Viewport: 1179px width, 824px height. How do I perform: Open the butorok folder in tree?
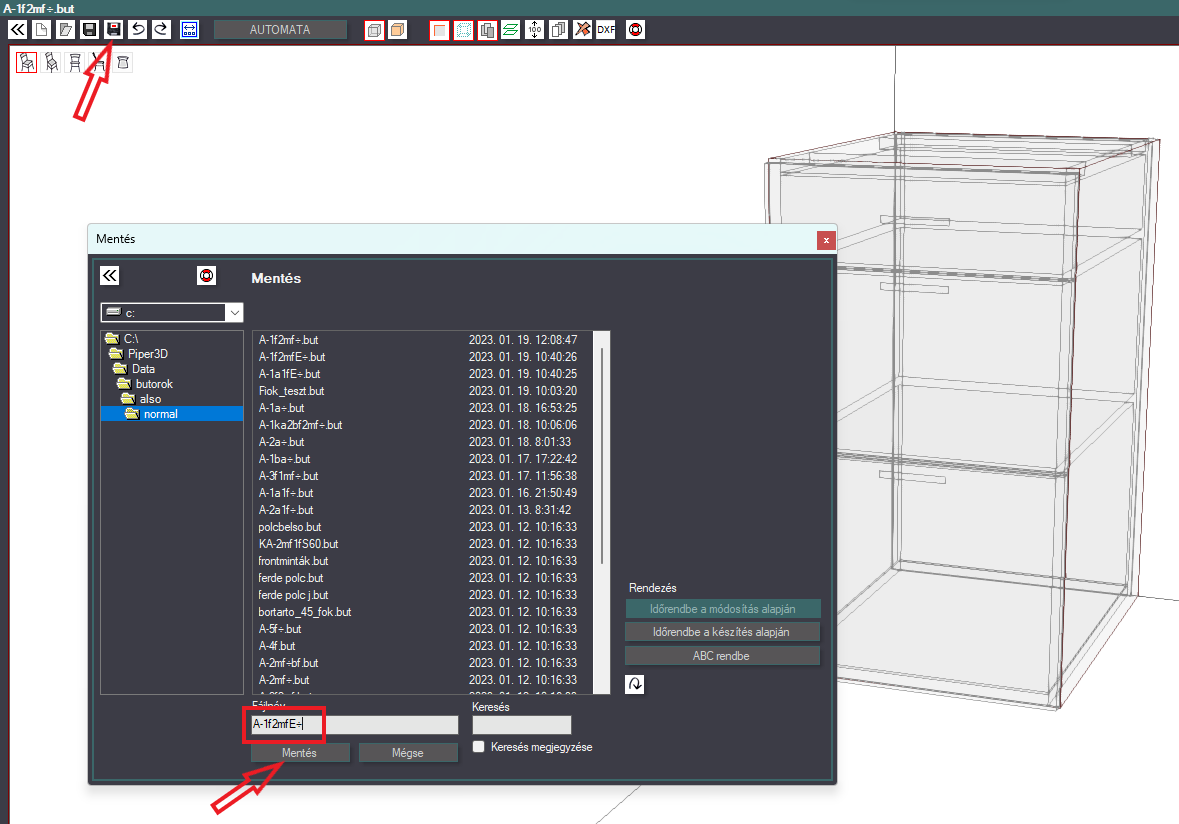[154, 383]
